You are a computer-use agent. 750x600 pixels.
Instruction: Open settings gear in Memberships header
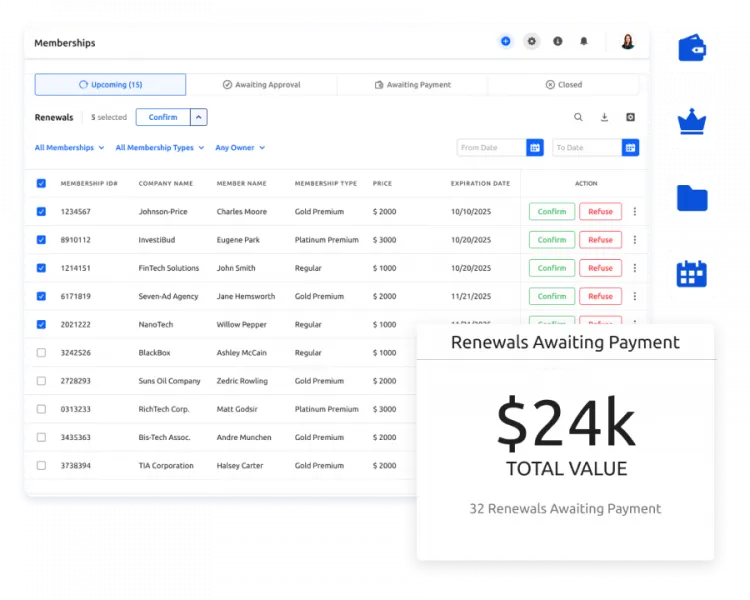point(531,41)
